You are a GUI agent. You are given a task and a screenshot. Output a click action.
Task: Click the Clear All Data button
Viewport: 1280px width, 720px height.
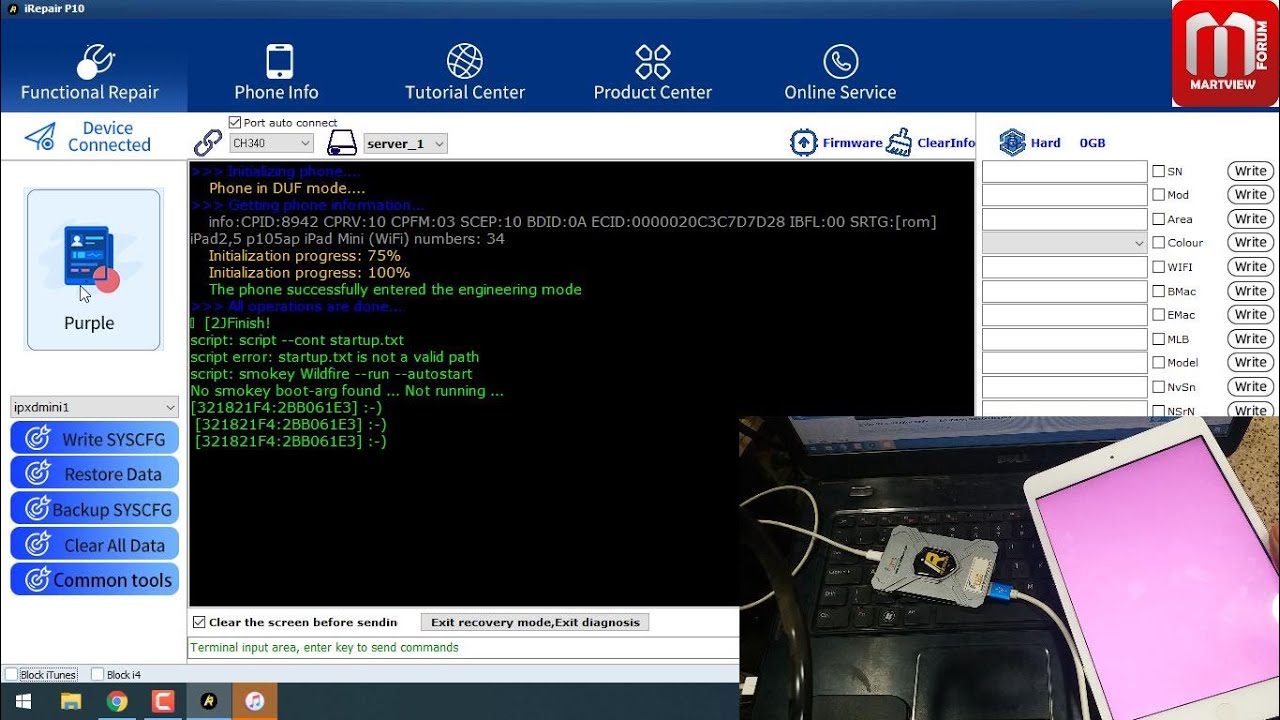[x=95, y=545]
